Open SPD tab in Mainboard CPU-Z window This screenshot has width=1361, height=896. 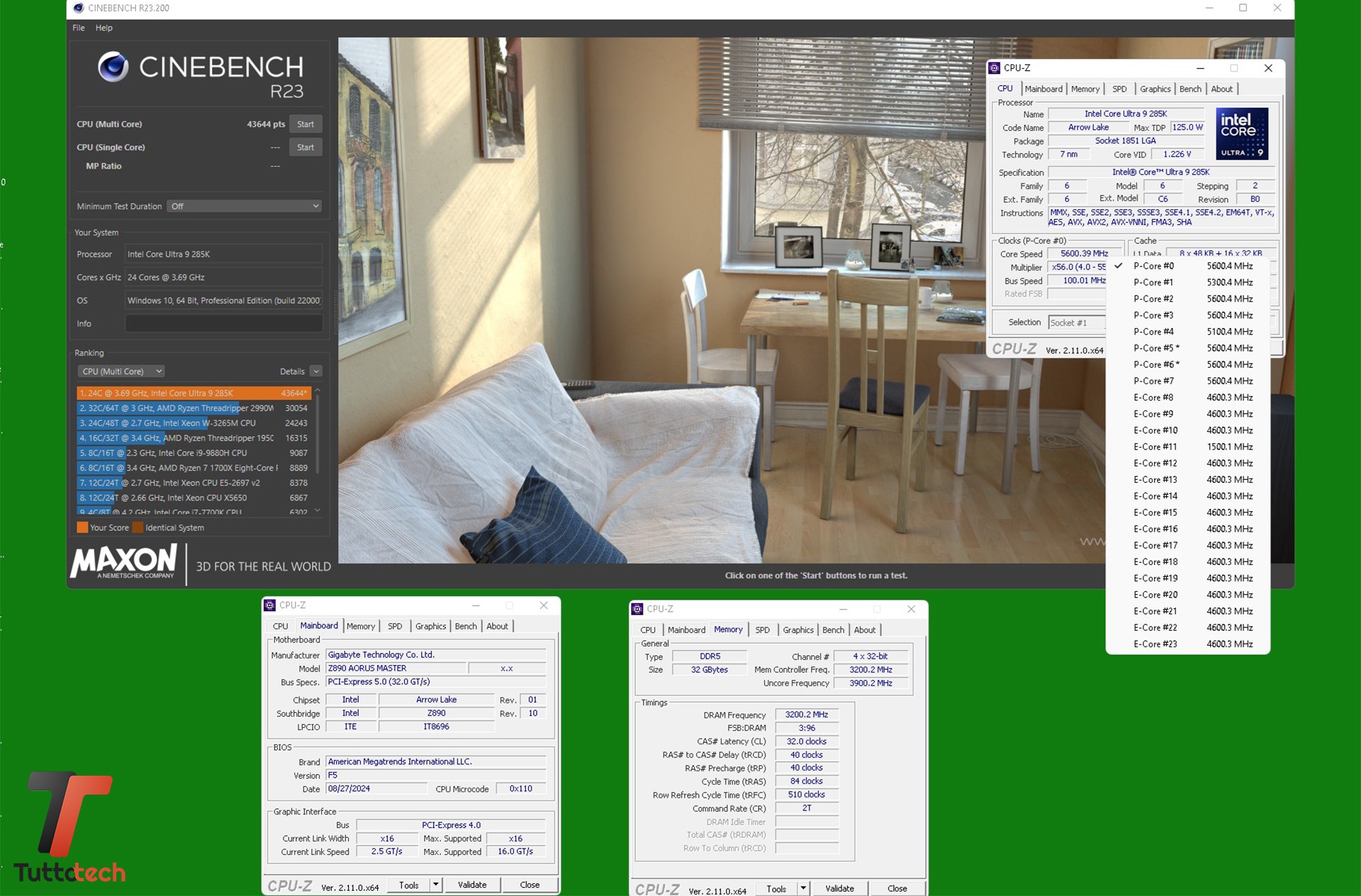click(x=395, y=626)
